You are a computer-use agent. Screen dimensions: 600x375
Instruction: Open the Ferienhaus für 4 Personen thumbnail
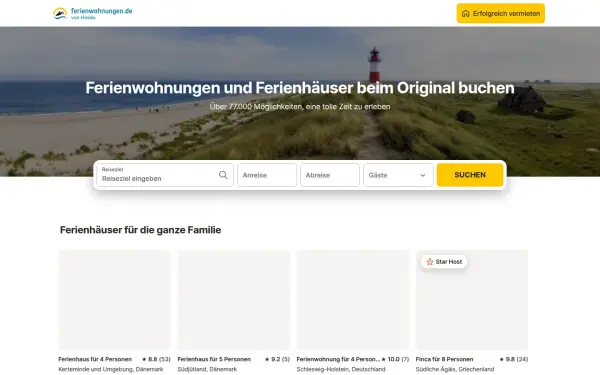pos(114,300)
